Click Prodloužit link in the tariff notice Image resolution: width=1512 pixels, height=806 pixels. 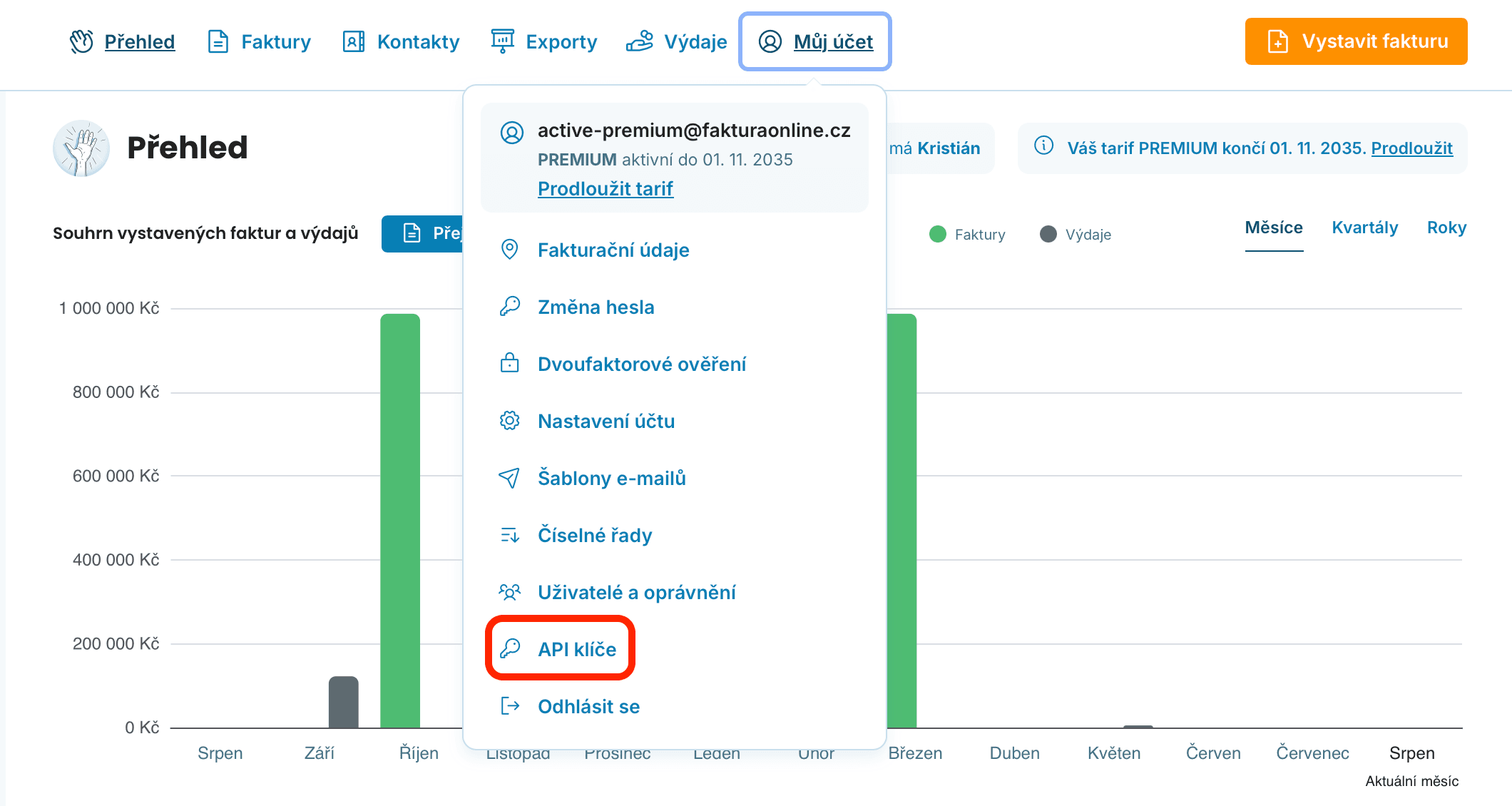(1411, 148)
